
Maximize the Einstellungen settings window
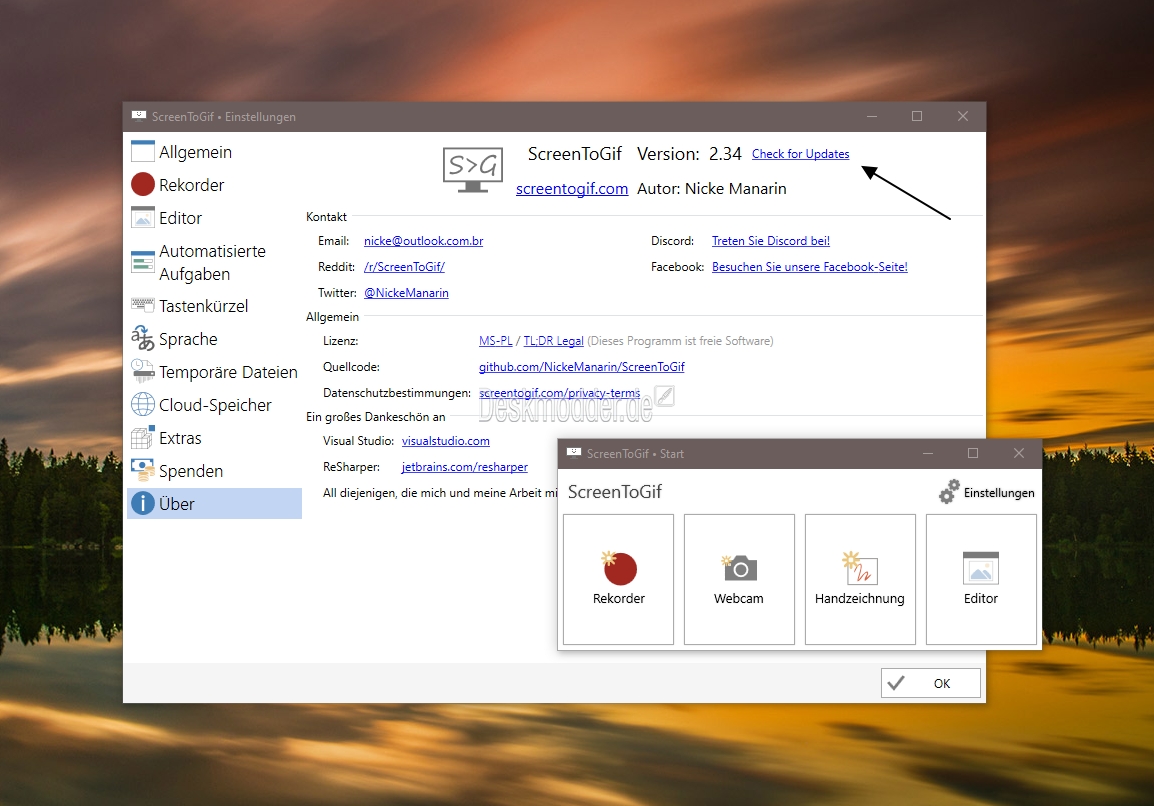click(917, 116)
